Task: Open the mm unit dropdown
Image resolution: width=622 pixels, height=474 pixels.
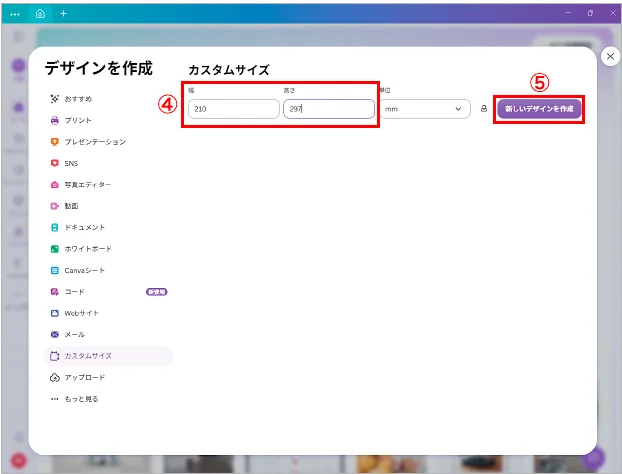Action: pos(425,109)
